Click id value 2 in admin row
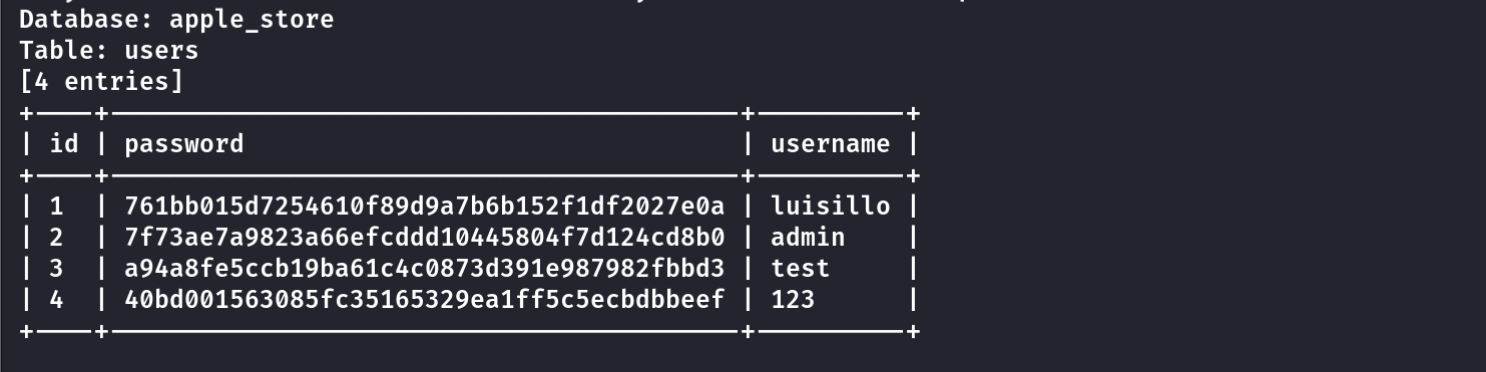 point(57,238)
